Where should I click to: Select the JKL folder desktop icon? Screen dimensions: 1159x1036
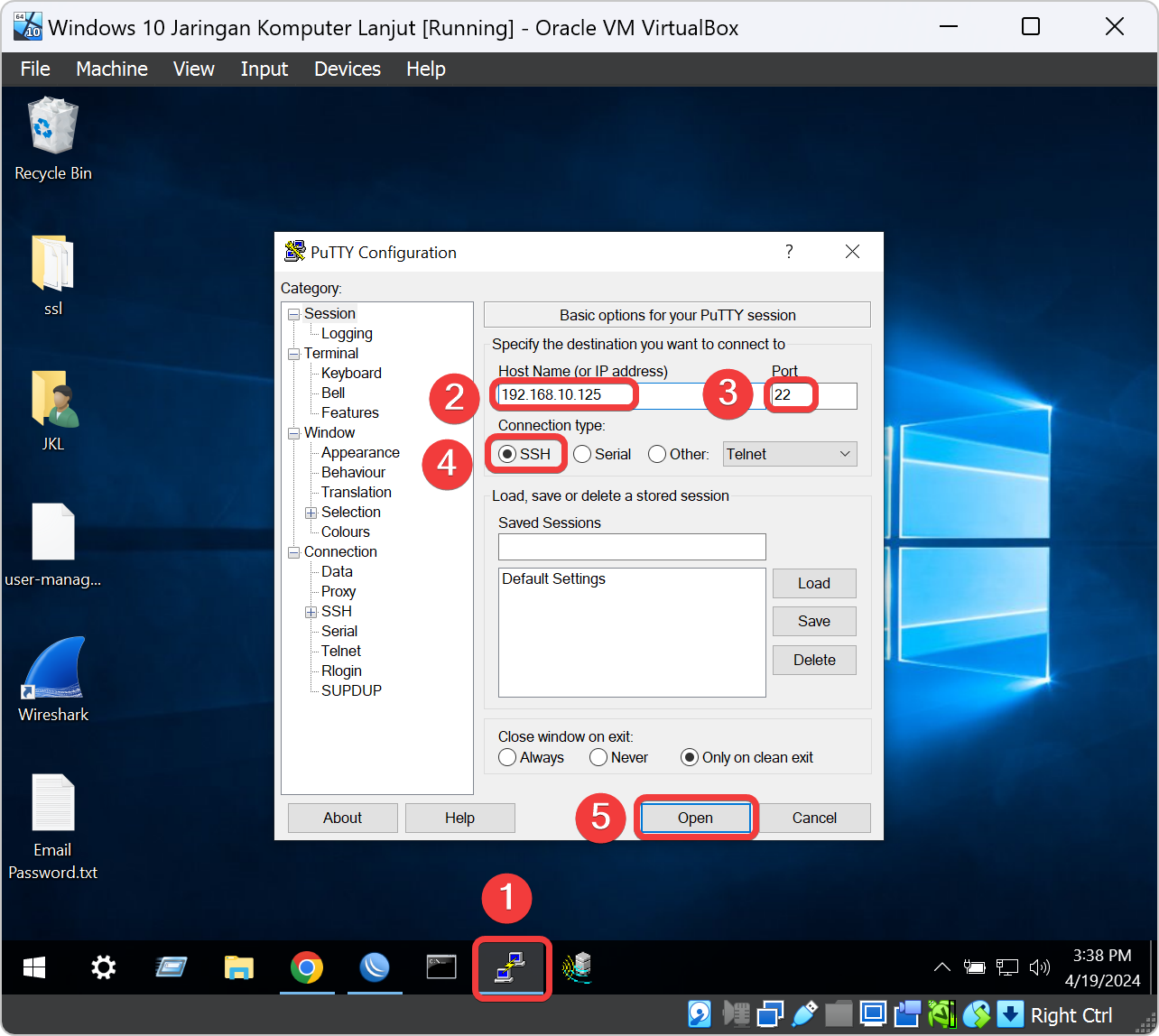point(53,411)
